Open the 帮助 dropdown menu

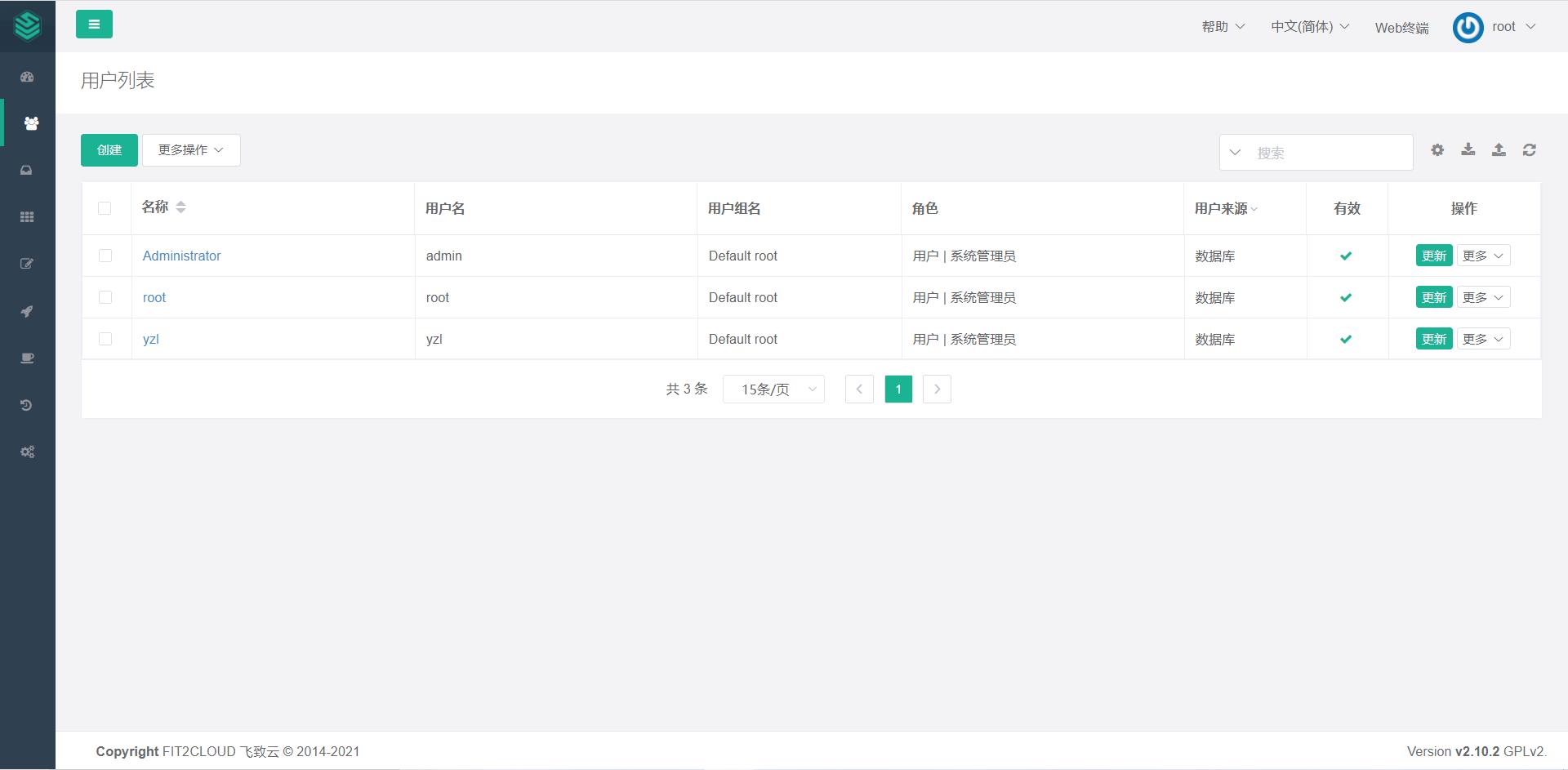tap(1223, 26)
